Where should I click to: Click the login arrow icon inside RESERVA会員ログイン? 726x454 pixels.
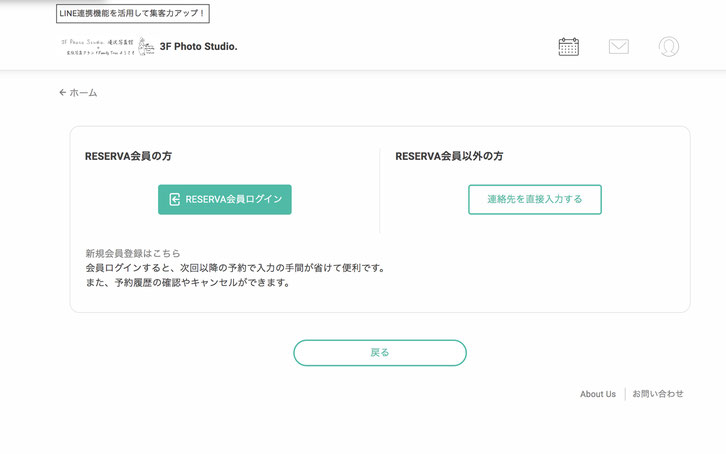point(175,199)
